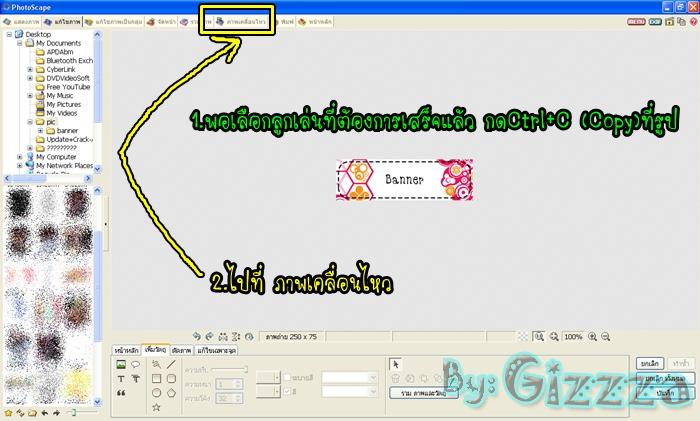Select the Symbol quote-mark tool

tap(121, 393)
